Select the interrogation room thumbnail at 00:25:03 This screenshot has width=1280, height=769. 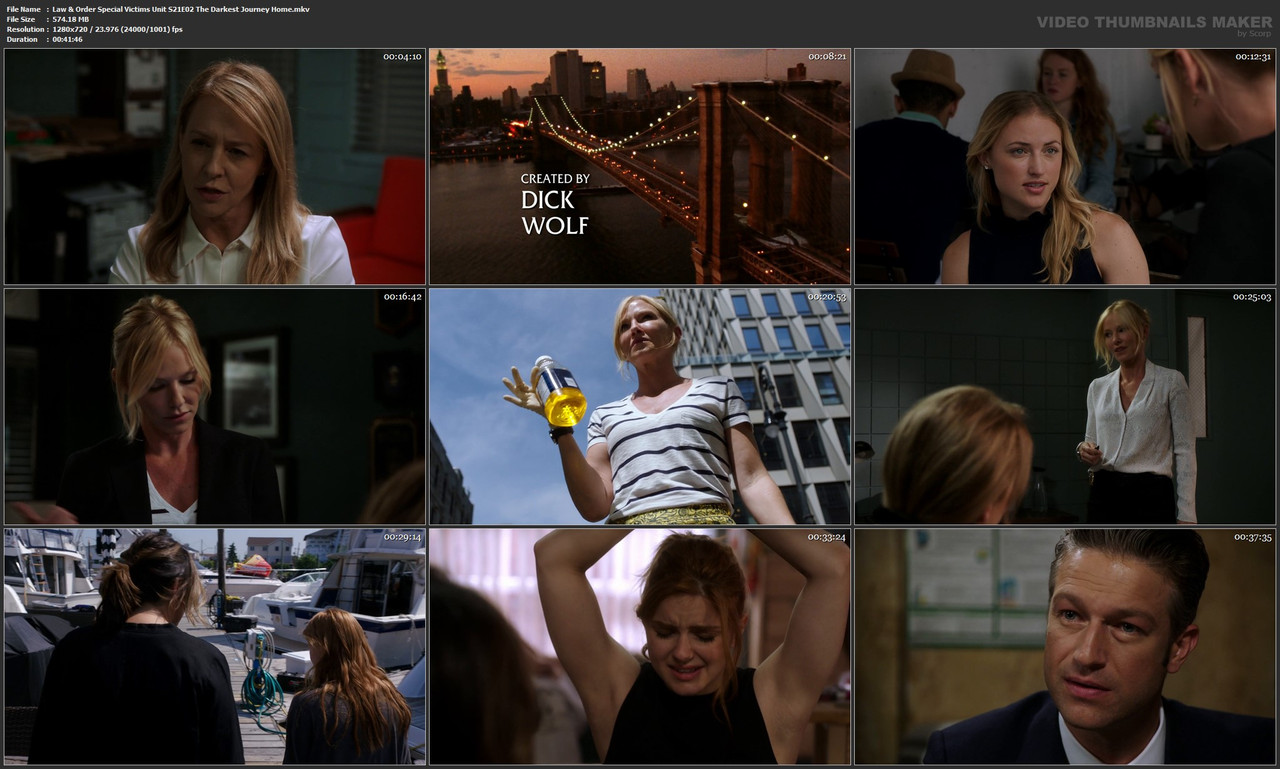click(x=1063, y=406)
